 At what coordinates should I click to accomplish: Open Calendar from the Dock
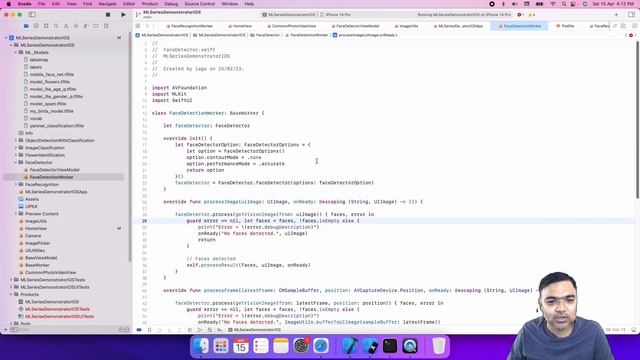point(241,346)
